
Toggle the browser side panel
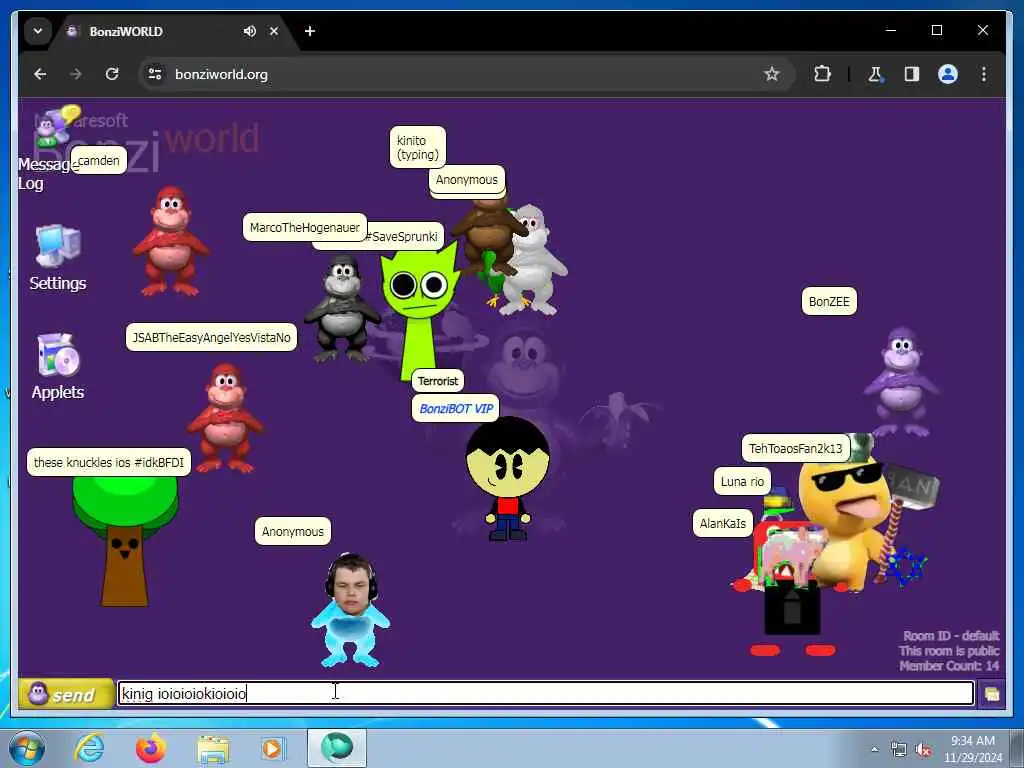(912, 74)
